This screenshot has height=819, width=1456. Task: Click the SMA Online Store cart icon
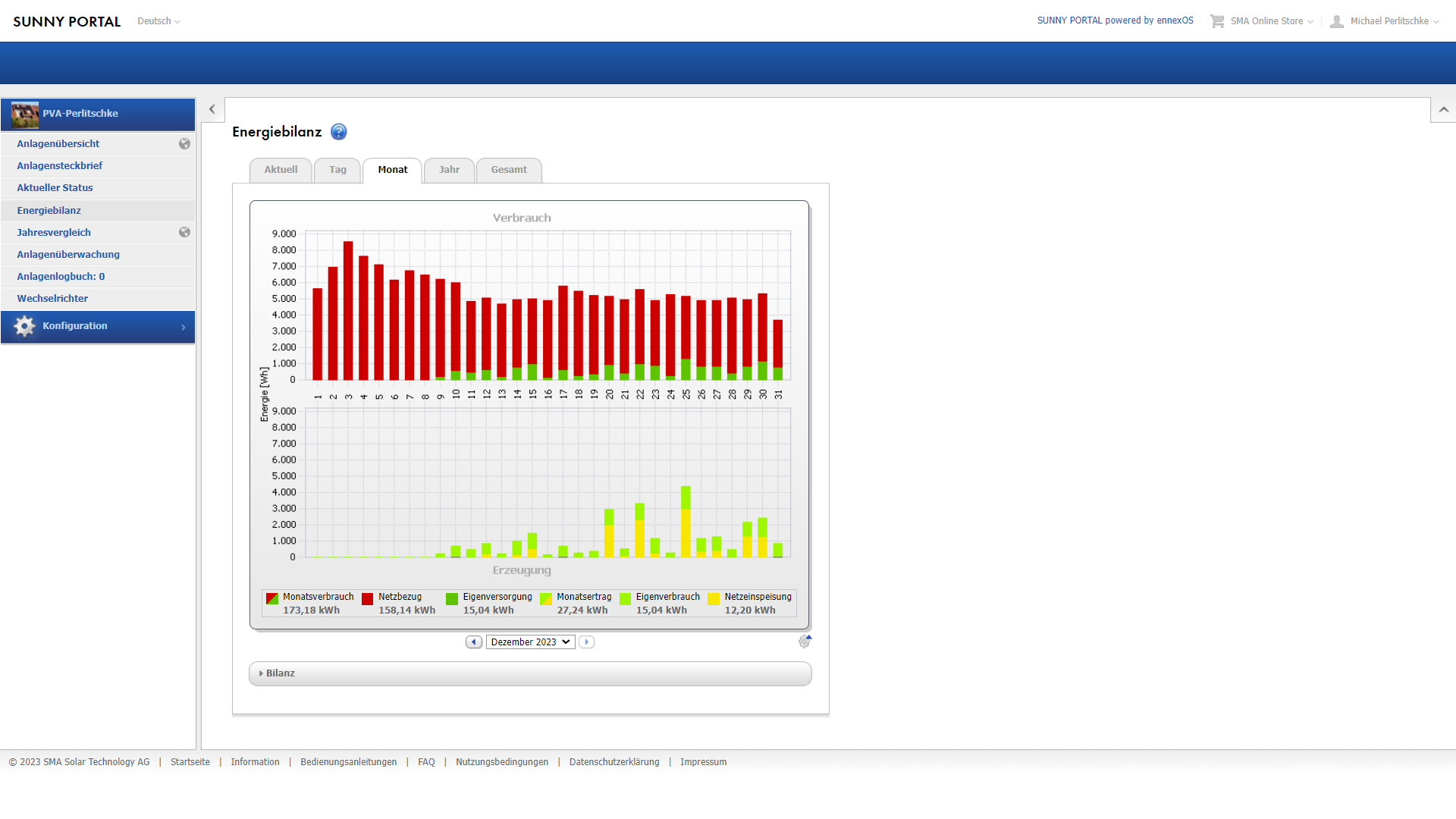(1217, 21)
